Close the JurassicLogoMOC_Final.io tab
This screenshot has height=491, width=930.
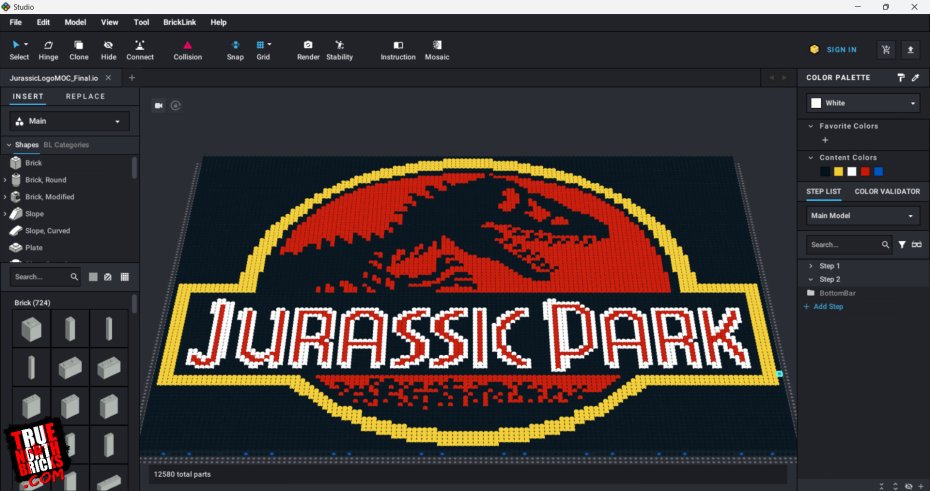108,78
